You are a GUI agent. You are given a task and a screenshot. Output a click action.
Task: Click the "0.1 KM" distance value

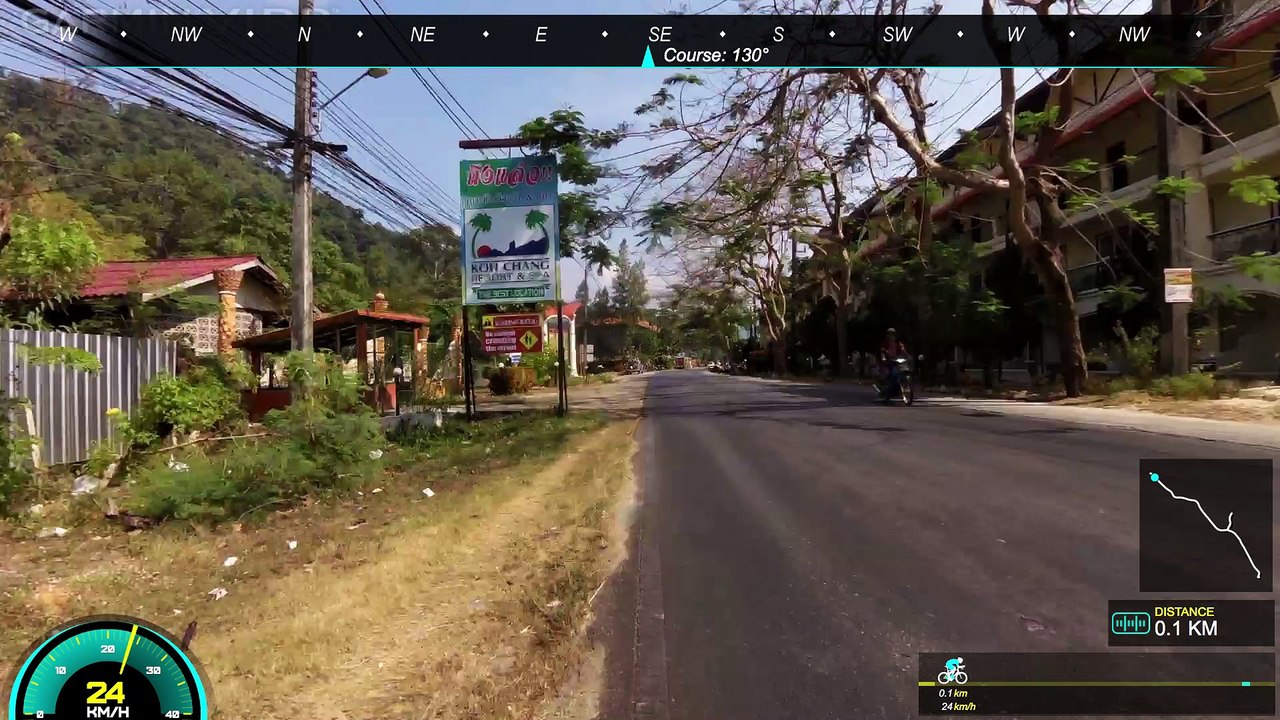(1186, 629)
